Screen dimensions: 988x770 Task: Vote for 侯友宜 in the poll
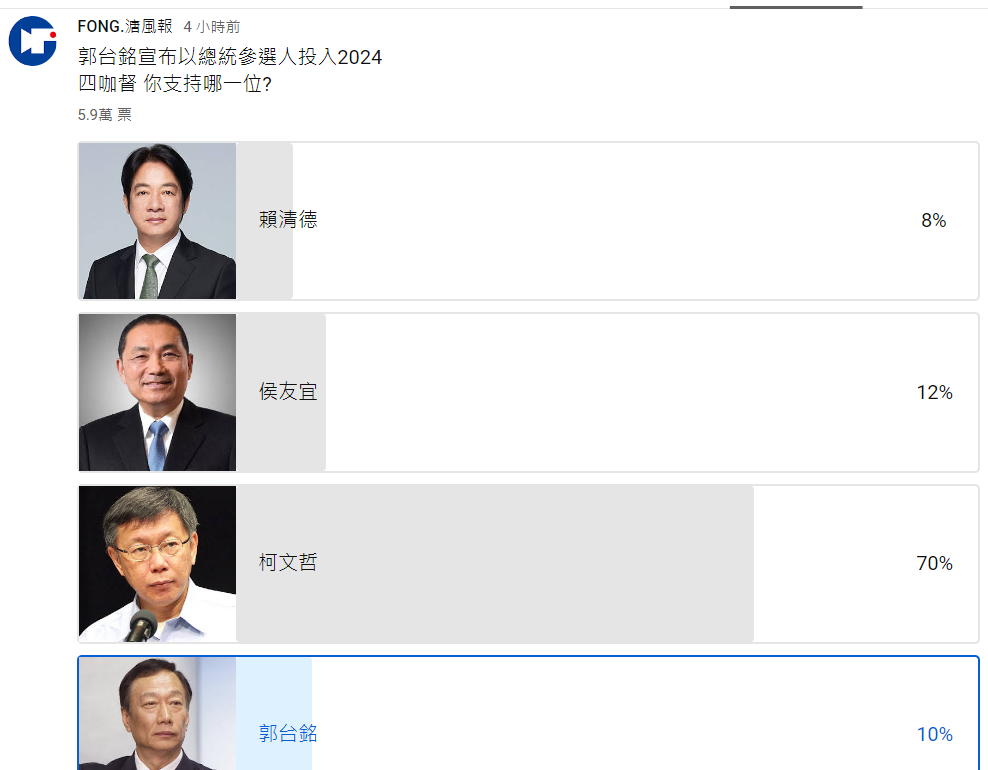[x=600, y=392]
